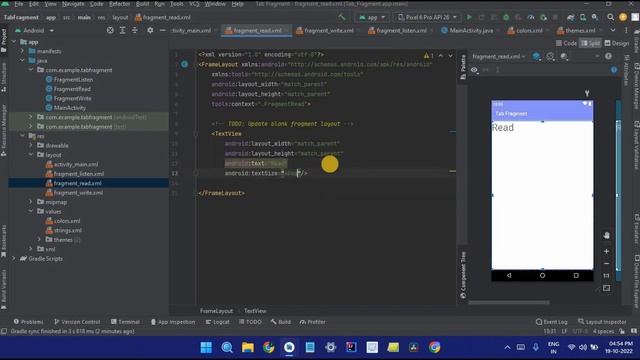Click the zoom to fit screen icon
This screenshot has width=640, height=360.
(x=607, y=288)
